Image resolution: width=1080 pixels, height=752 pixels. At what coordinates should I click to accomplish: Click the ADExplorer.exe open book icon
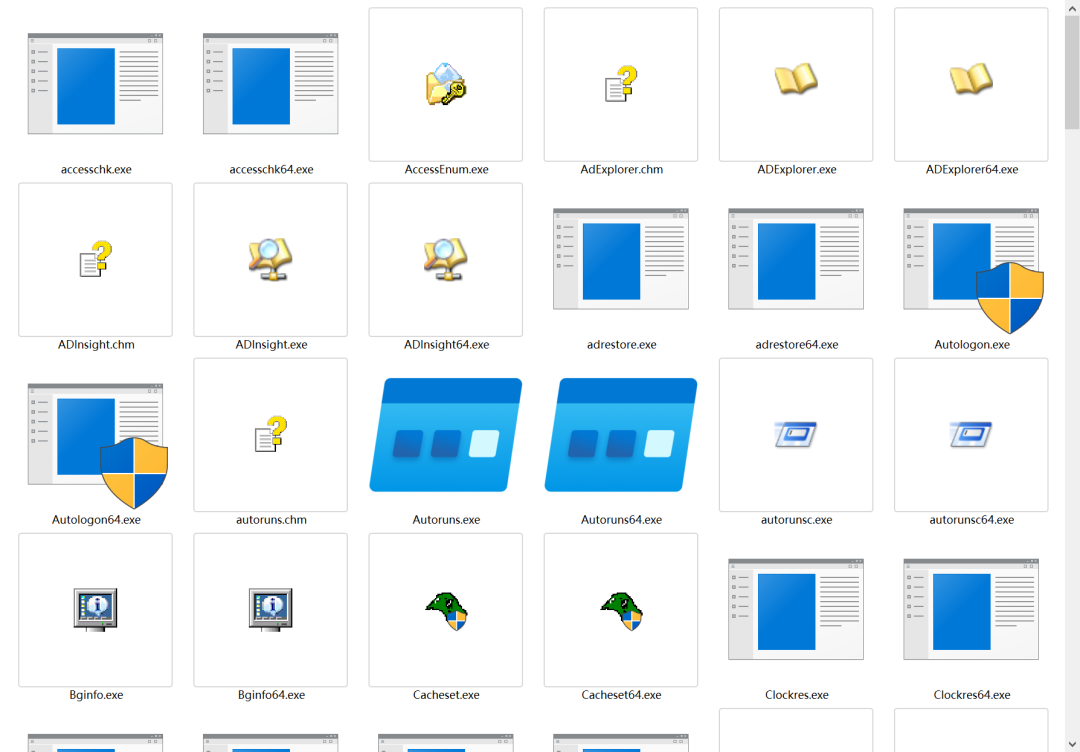[x=796, y=80]
